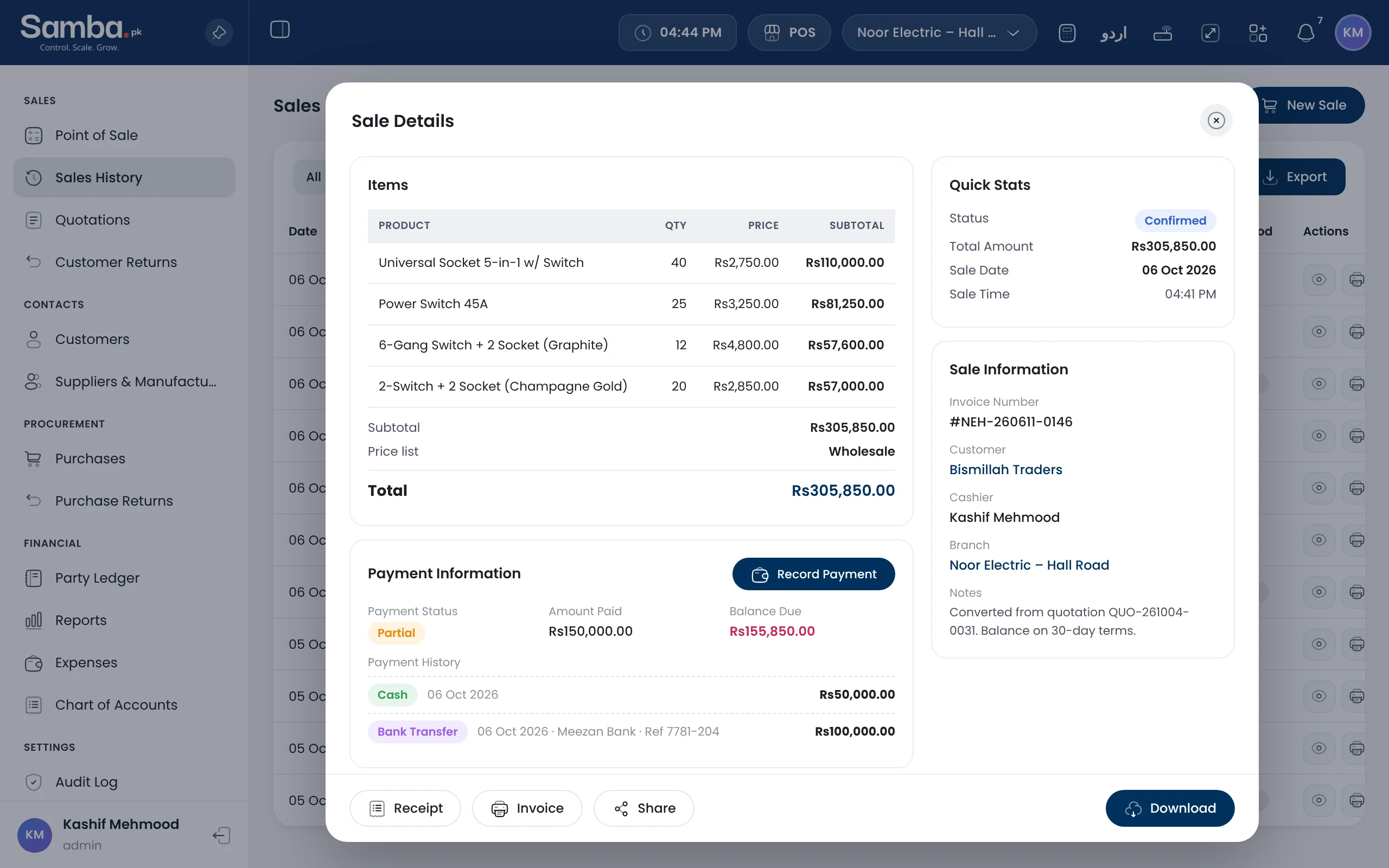Open Noor Electric – Hall Road branch link
This screenshot has width=1389, height=868.
pos(1029,565)
